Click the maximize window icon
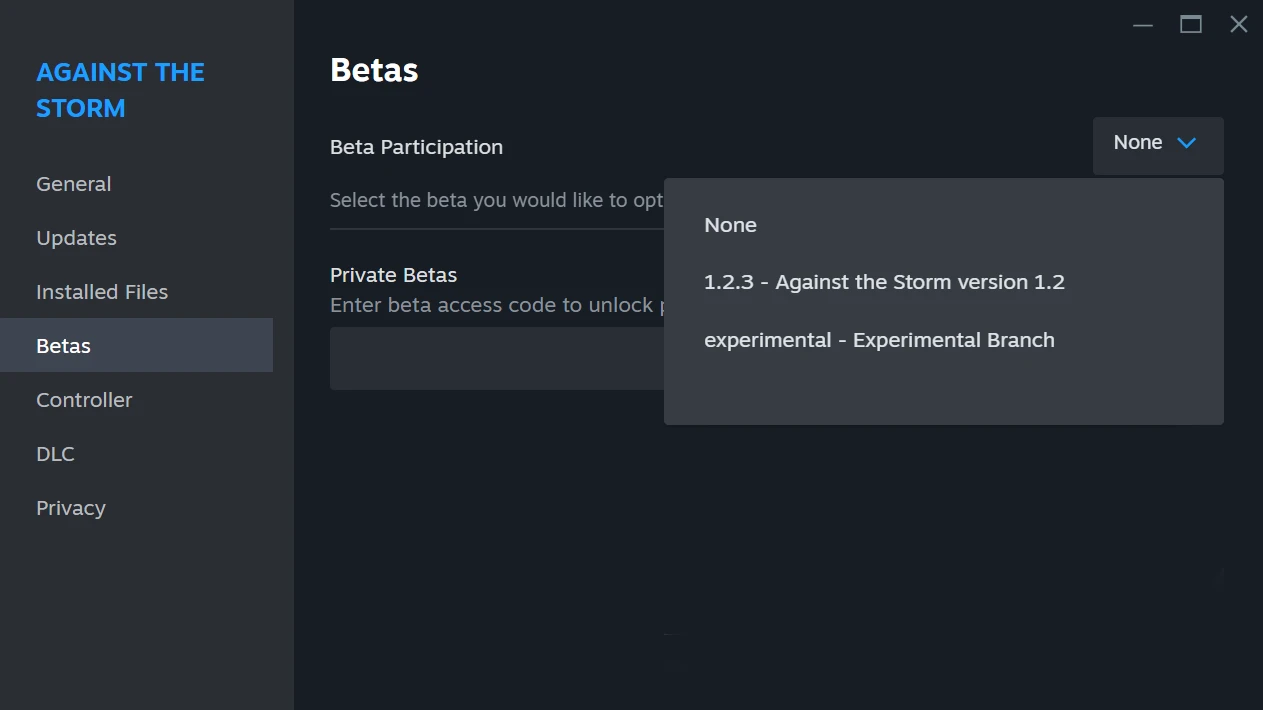The width and height of the screenshot is (1263, 710). (1191, 25)
